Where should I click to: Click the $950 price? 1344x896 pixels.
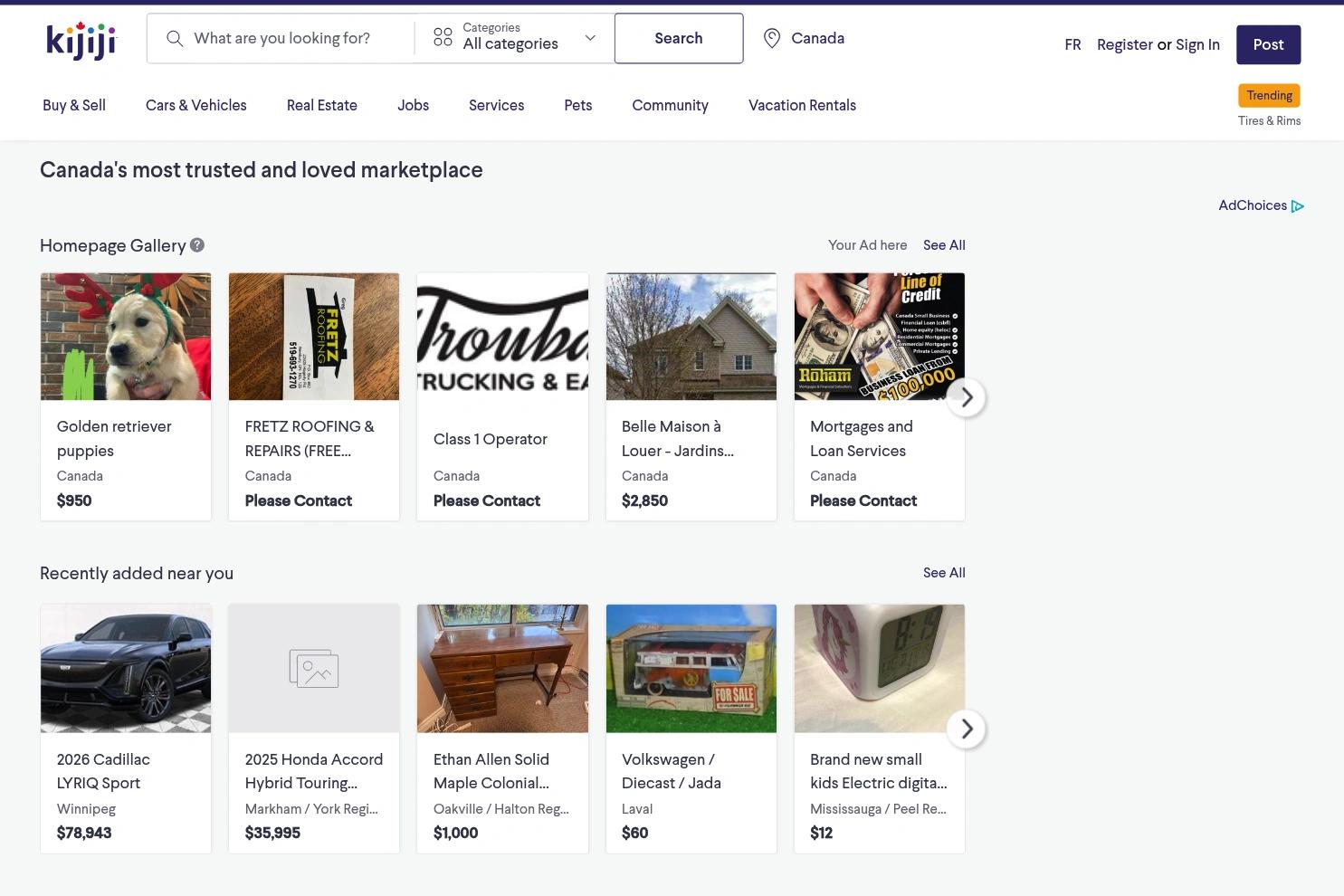pyautogui.click(x=74, y=500)
